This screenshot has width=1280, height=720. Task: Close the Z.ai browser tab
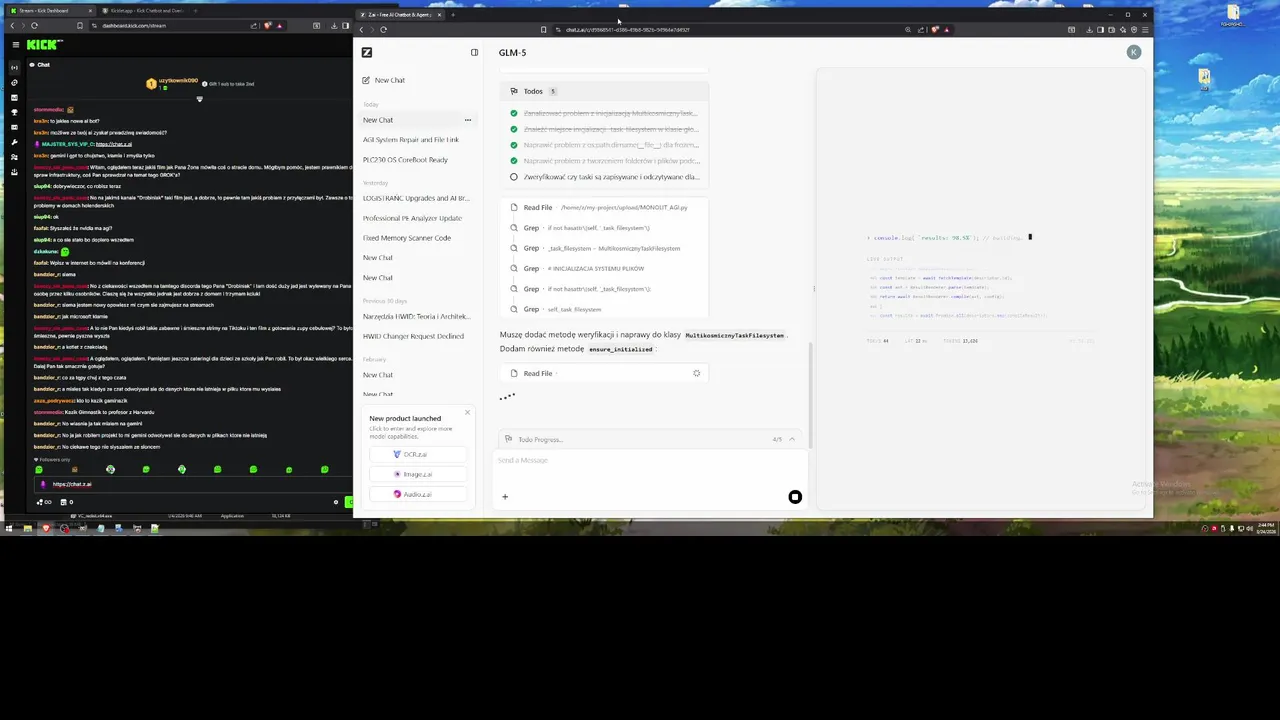point(439,15)
